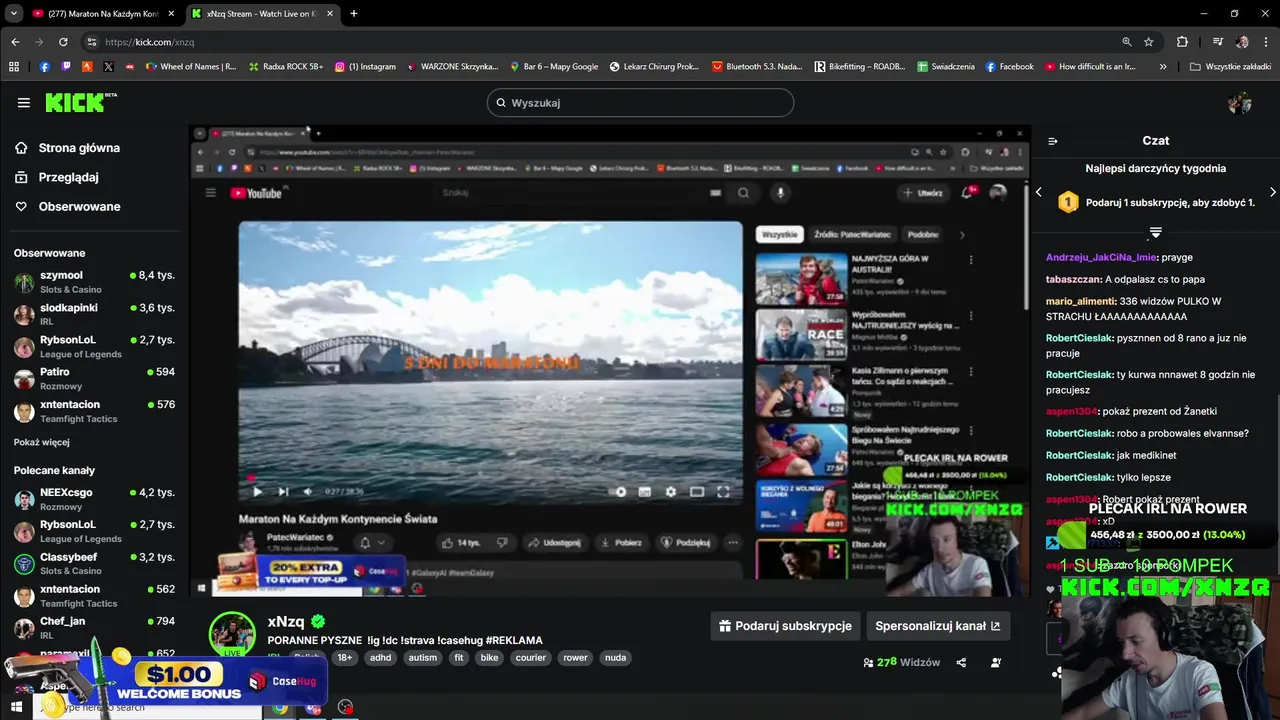Click the browser address bar kick.com/xnzq

coord(600,42)
